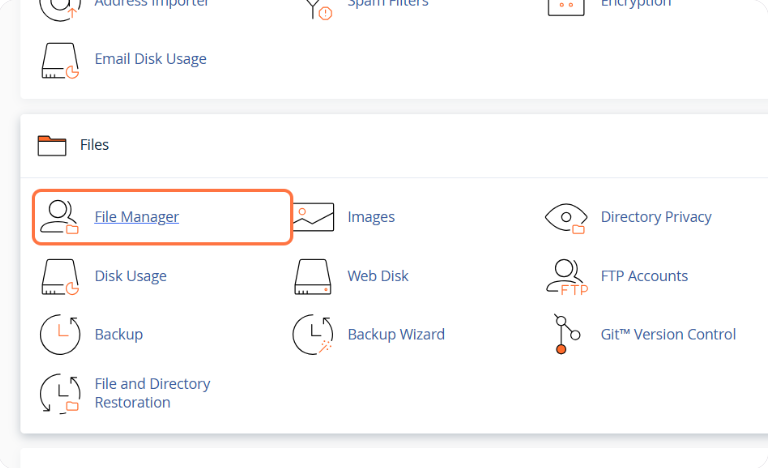Click the File Manager icon
This screenshot has height=468, width=768.
58,217
